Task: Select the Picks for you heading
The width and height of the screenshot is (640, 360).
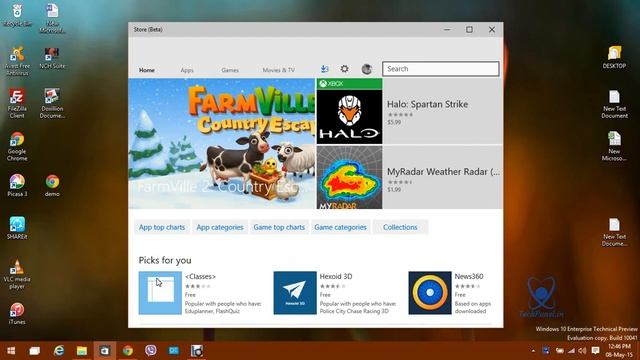Action: (x=165, y=260)
